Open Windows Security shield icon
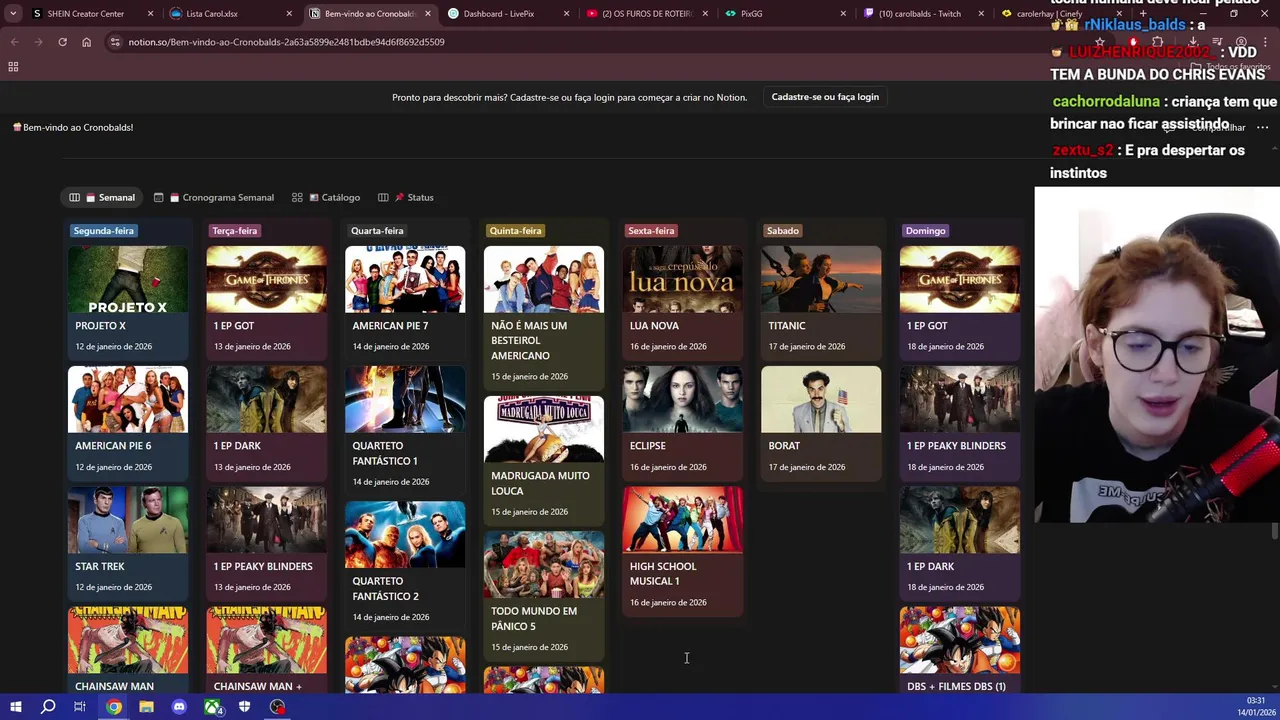The height and width of the screenshot is (720, 1280). point(245,707)
